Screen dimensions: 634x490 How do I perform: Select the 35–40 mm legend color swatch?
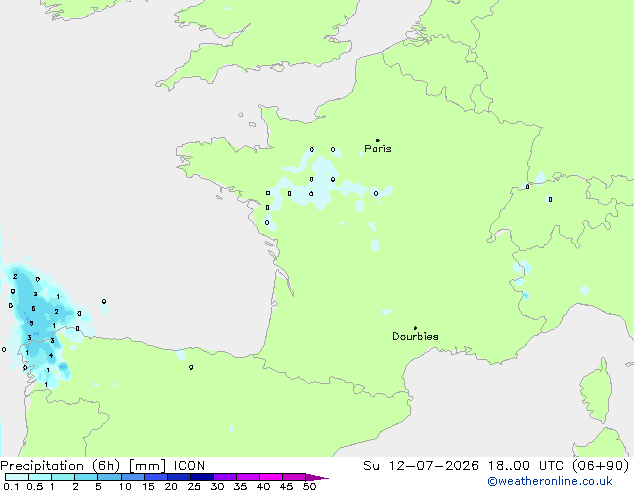[x=248, y=477]
